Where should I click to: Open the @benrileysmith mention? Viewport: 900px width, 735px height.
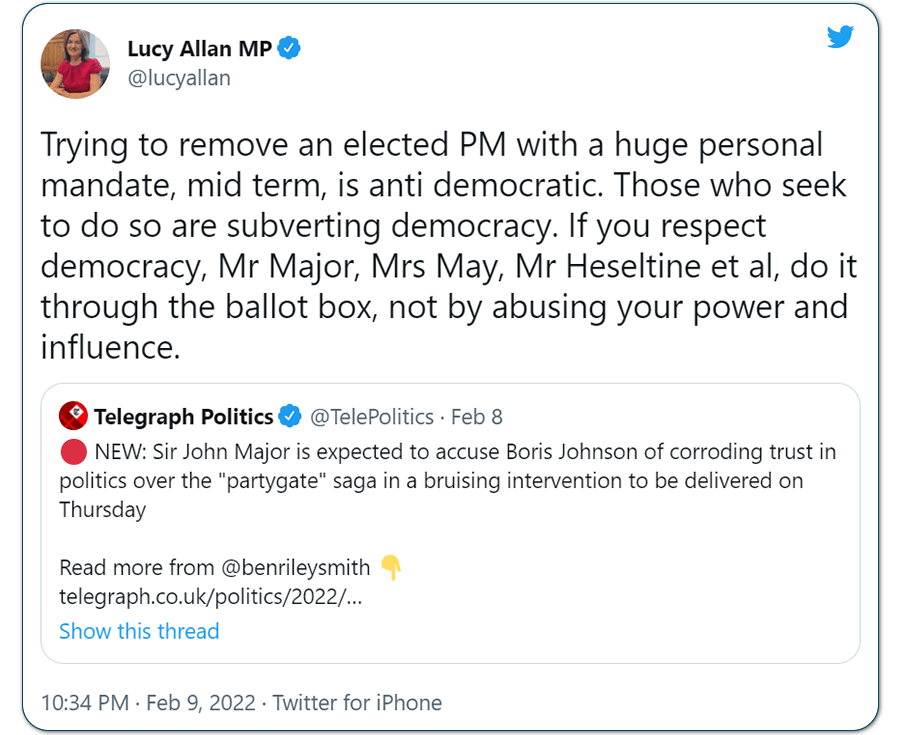(x=296, y=567)
